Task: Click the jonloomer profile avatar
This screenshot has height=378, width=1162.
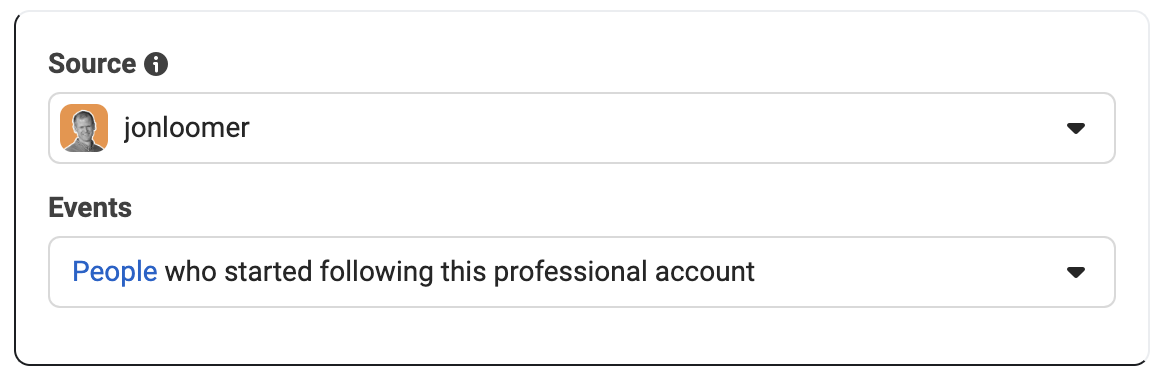Action: [x=84, y=128]
